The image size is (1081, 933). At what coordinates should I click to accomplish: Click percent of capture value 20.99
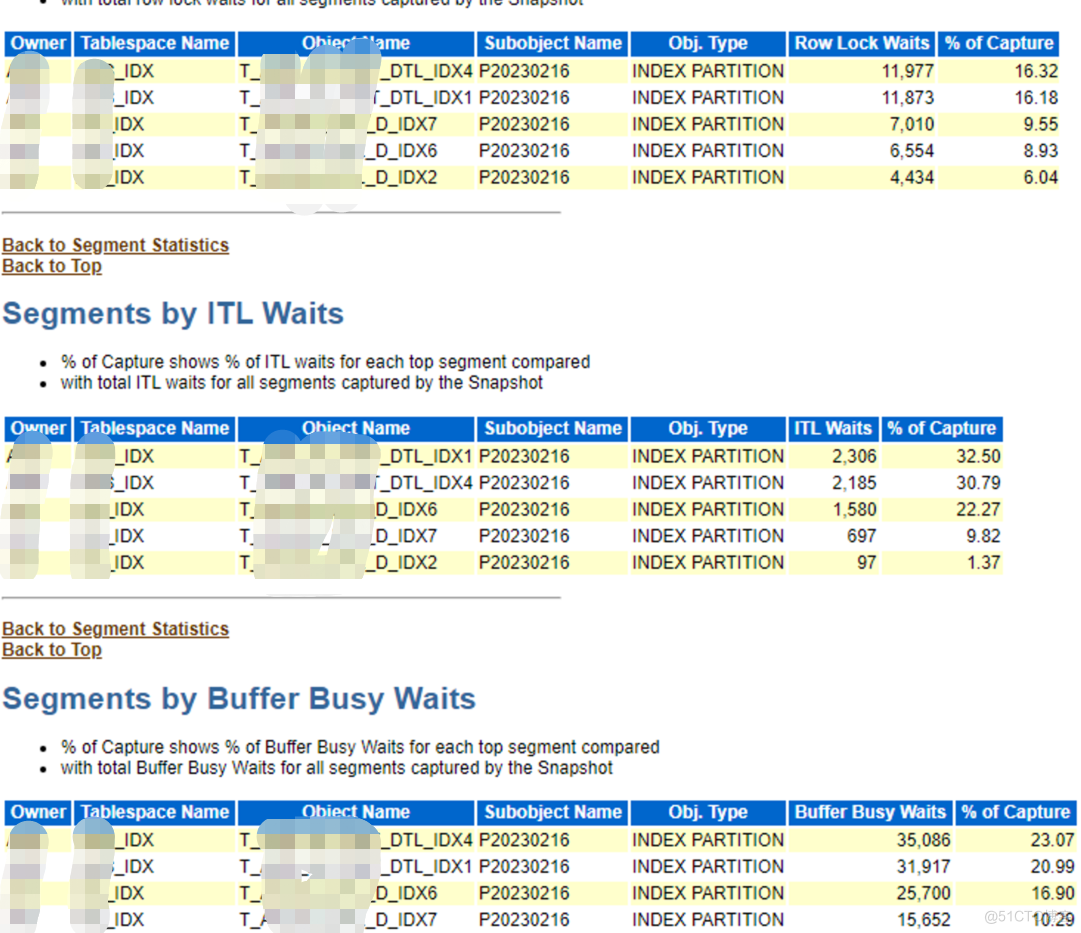pyautogui.click(x=1052, y=867)
